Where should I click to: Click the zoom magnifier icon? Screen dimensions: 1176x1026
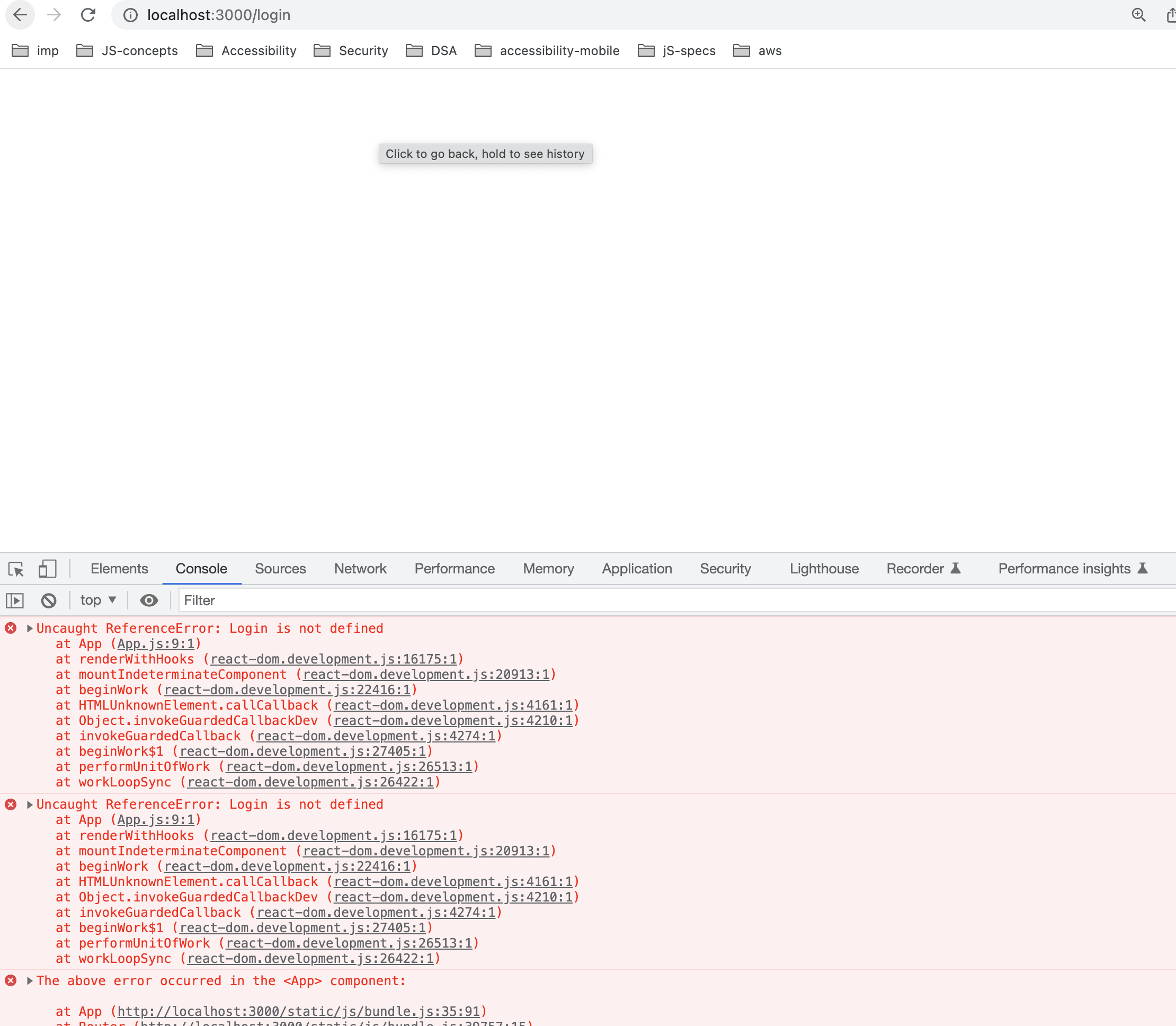click(x=1138, y=15)
